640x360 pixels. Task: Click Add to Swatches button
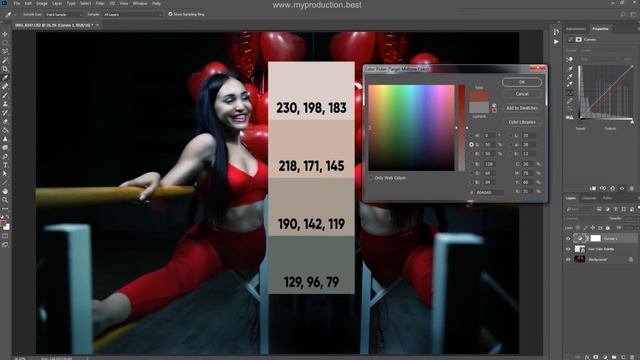pyautogui.click(x=522, y=108)
